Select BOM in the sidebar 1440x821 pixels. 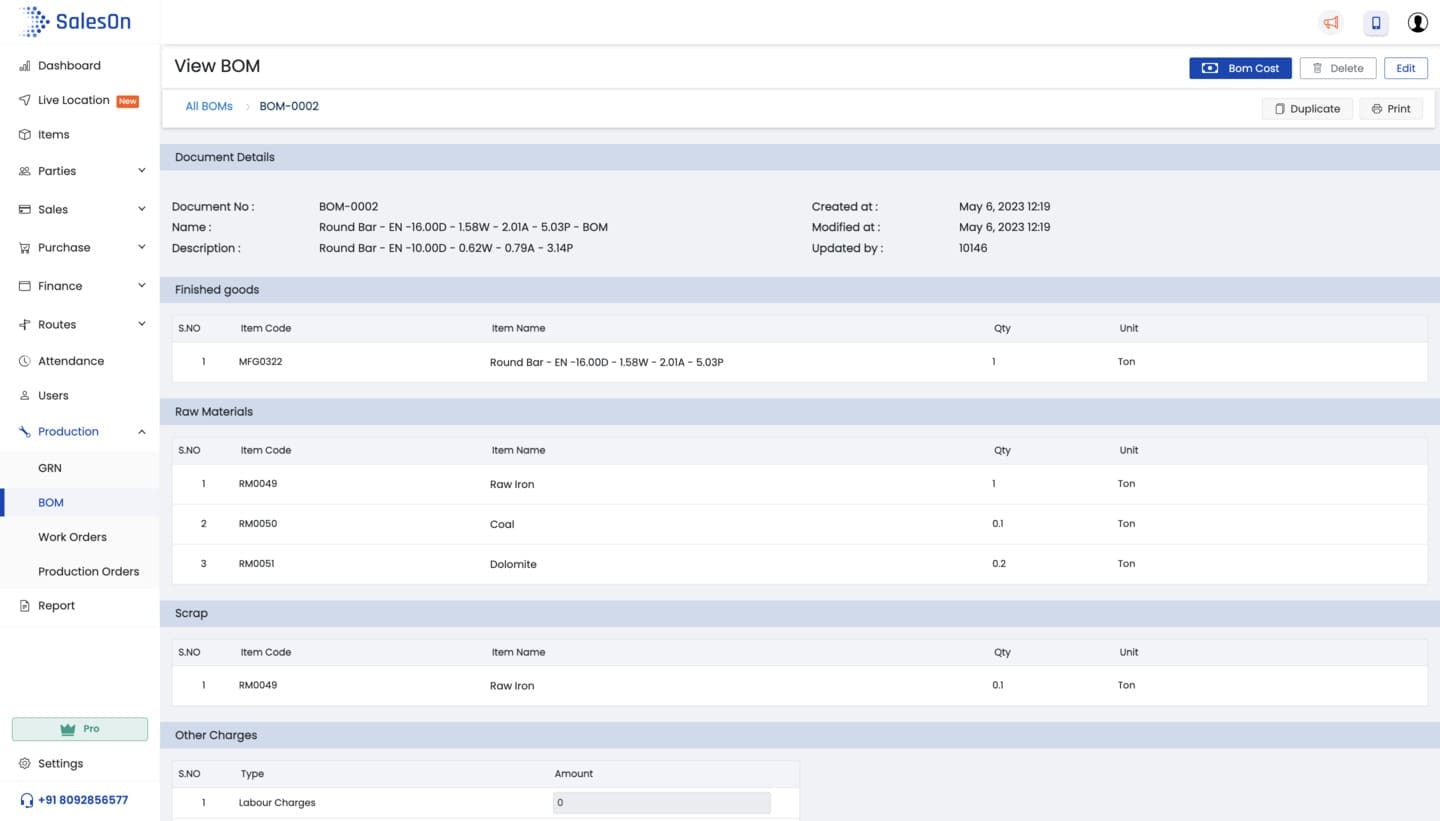pos(80,503)
